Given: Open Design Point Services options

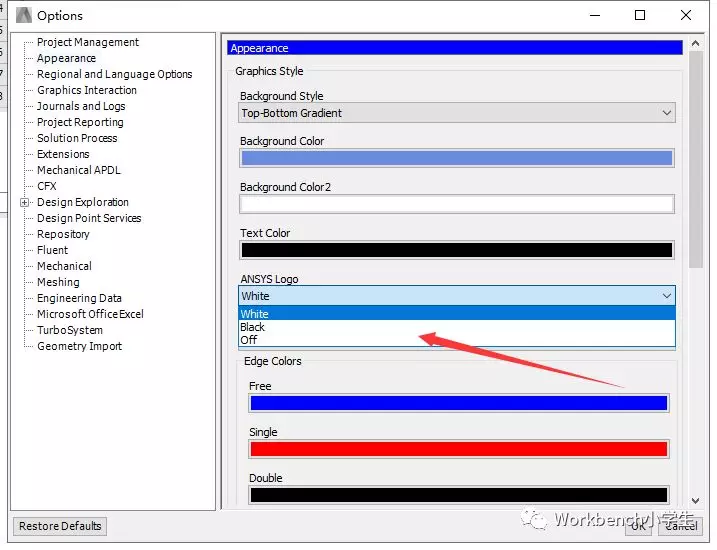Looking at the screenshot, I should [x=89, y=218].
